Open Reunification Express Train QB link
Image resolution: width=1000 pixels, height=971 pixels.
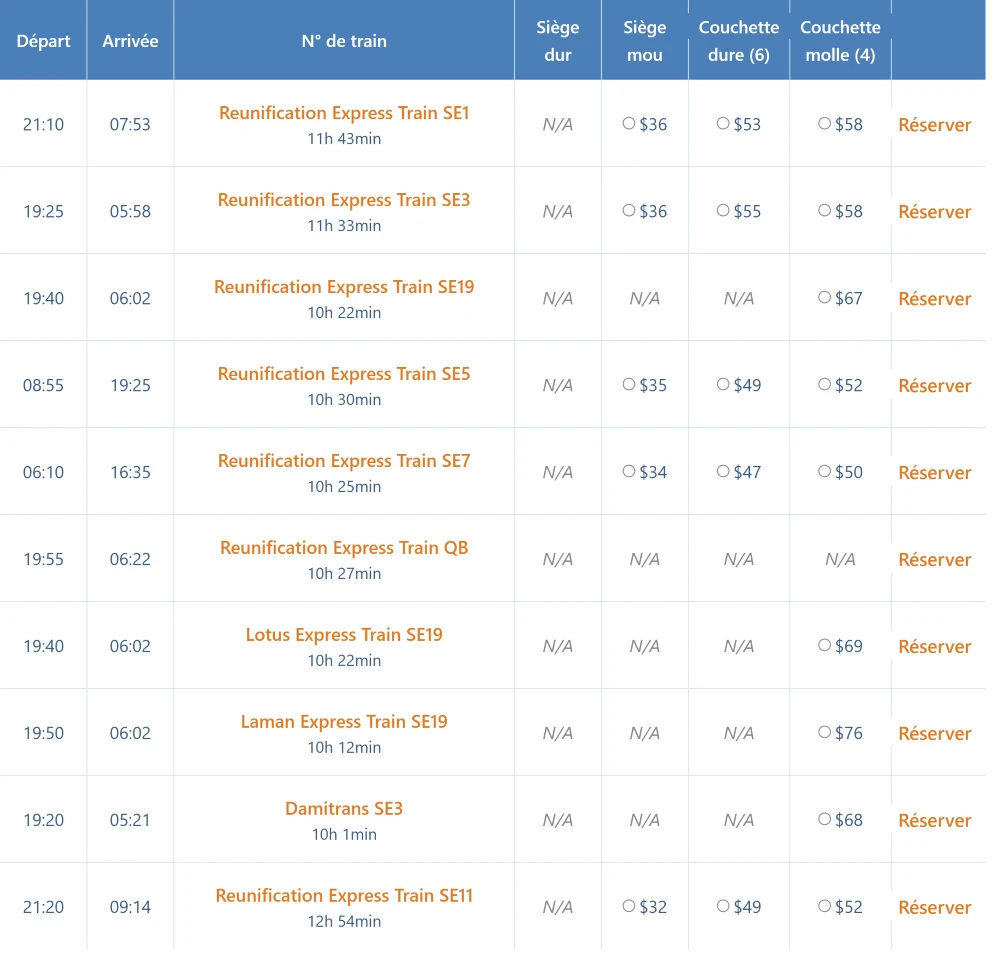pyautogui.click(x=344, y=548)
